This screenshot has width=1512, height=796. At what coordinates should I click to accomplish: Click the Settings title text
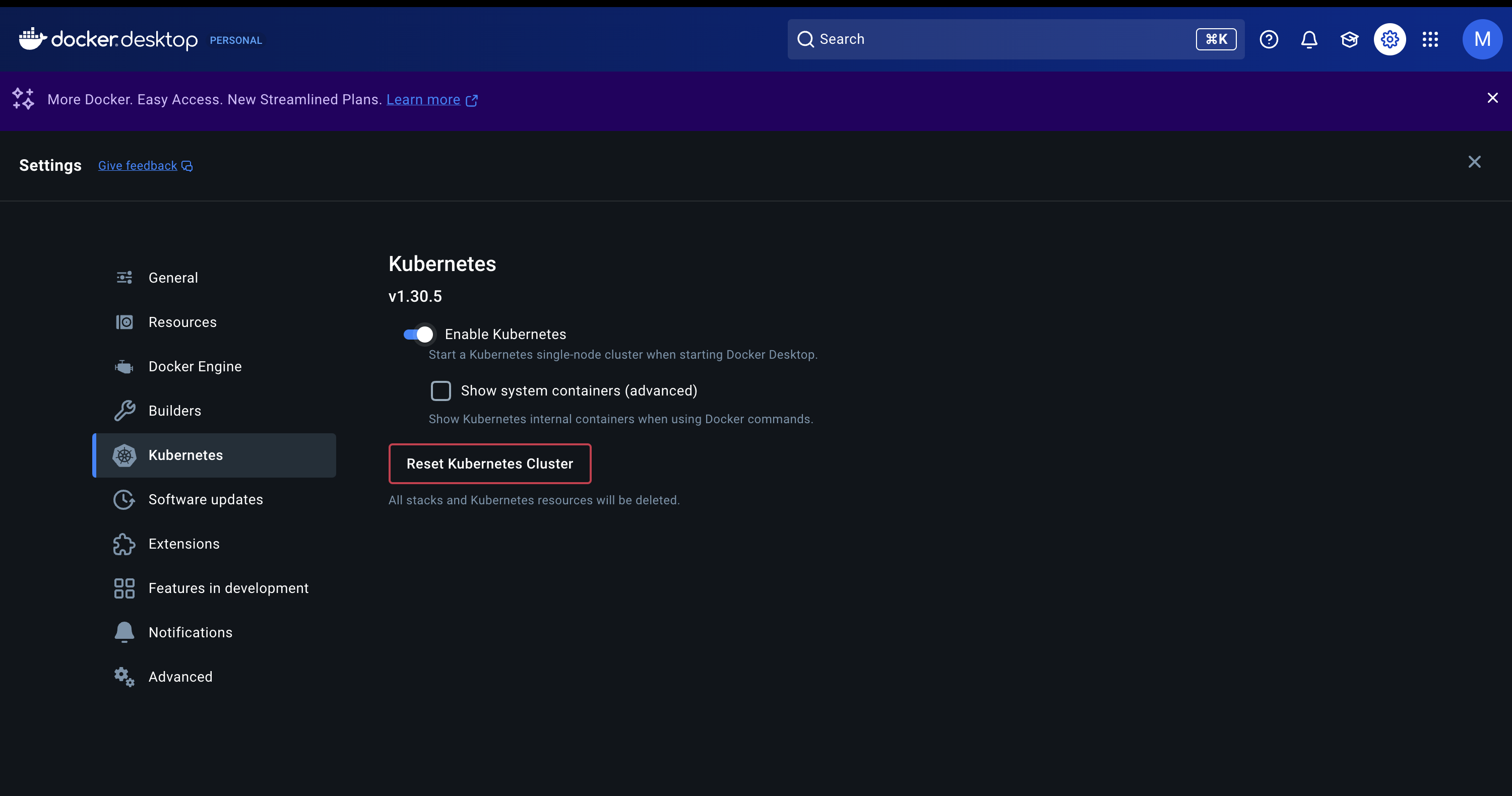pyautogui.click(x=50, y=165)
